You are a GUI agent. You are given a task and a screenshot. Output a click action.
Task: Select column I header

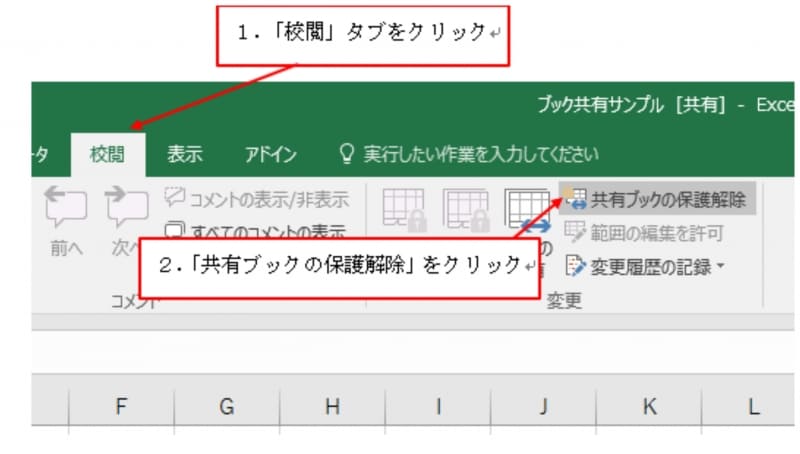[x=438, y=406]
